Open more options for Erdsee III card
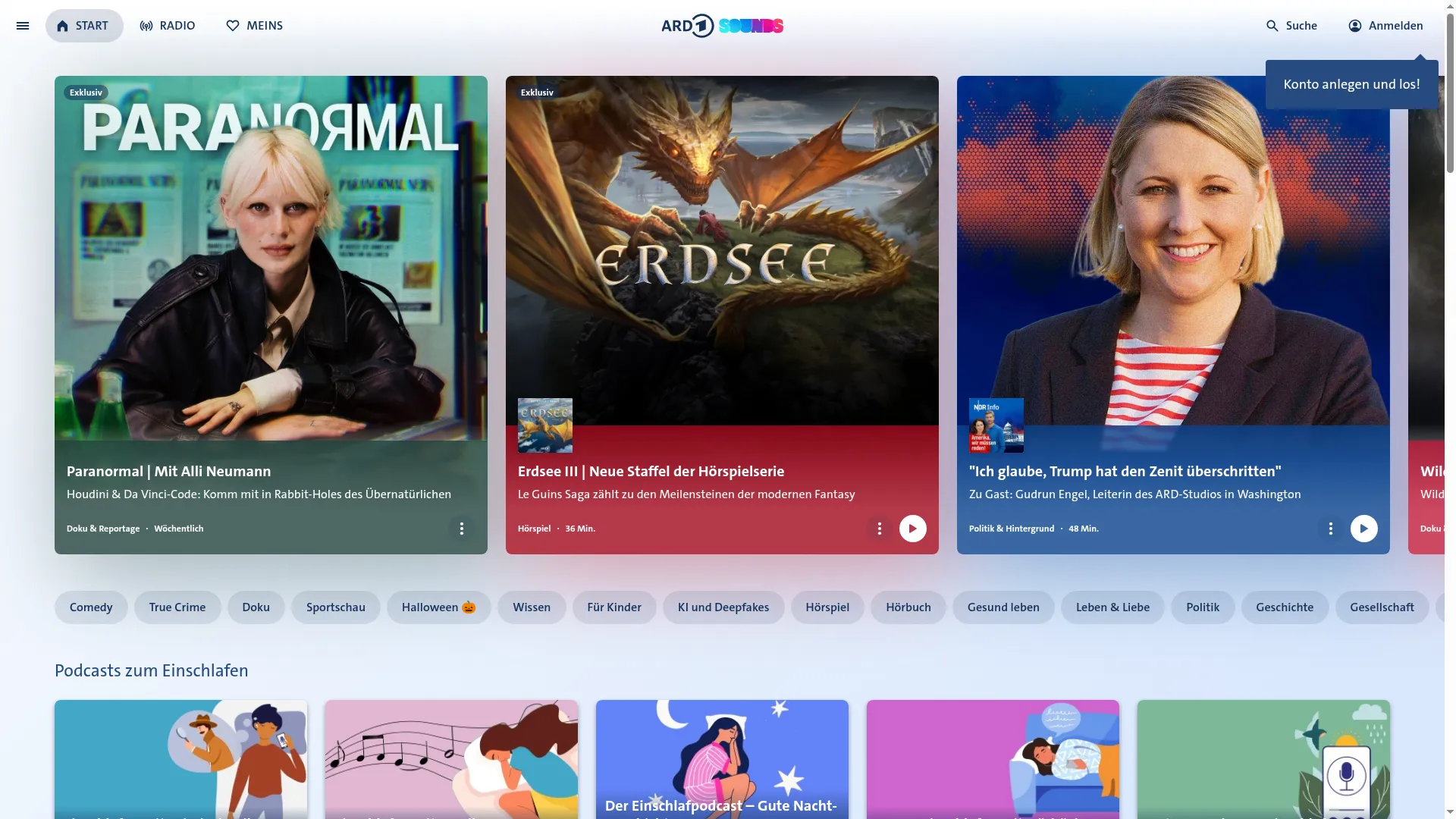The image size is (1456, 819). click(x=879, y=529)
